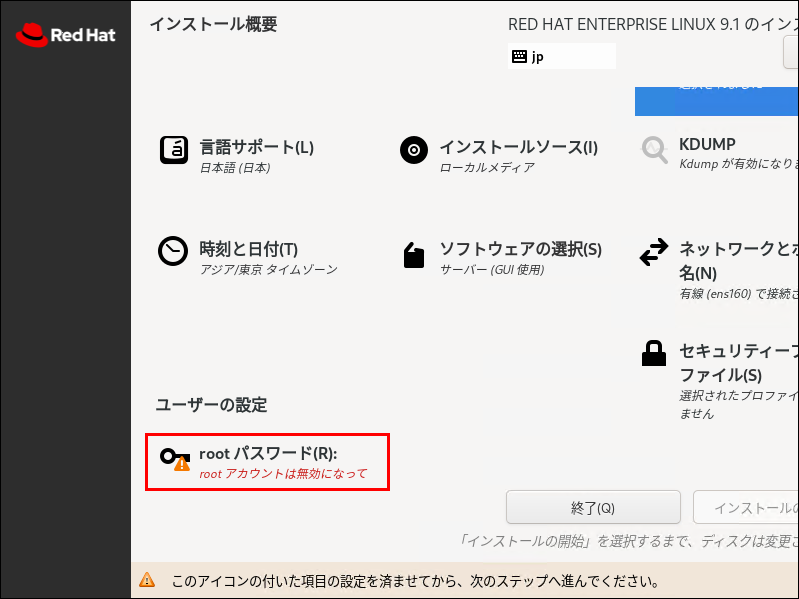Image resolution: width=799 pixels, height=599 pixels.
Task: Open 言語サポート(L) settings
Action: 256,147
